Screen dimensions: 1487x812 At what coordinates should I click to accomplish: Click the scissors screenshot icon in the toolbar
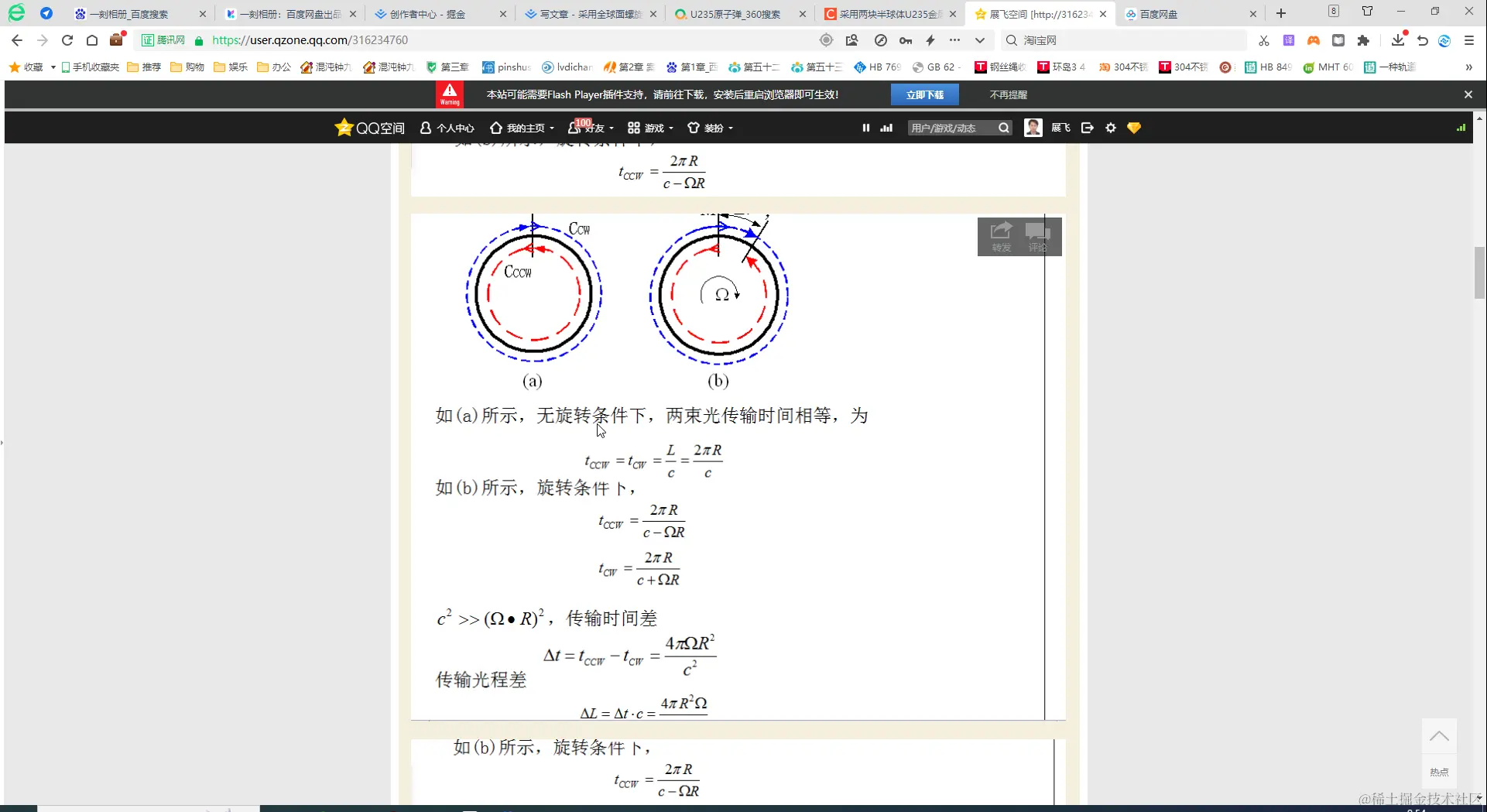pyautogui.click(x=1263, y=40)
